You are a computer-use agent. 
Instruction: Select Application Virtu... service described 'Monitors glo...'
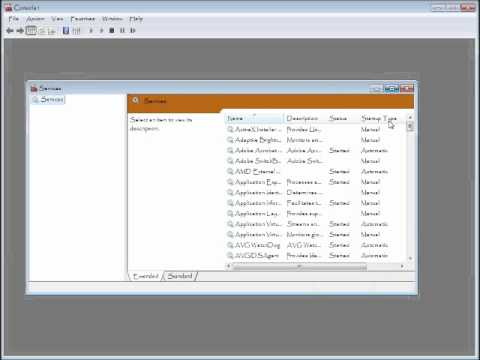258,234
